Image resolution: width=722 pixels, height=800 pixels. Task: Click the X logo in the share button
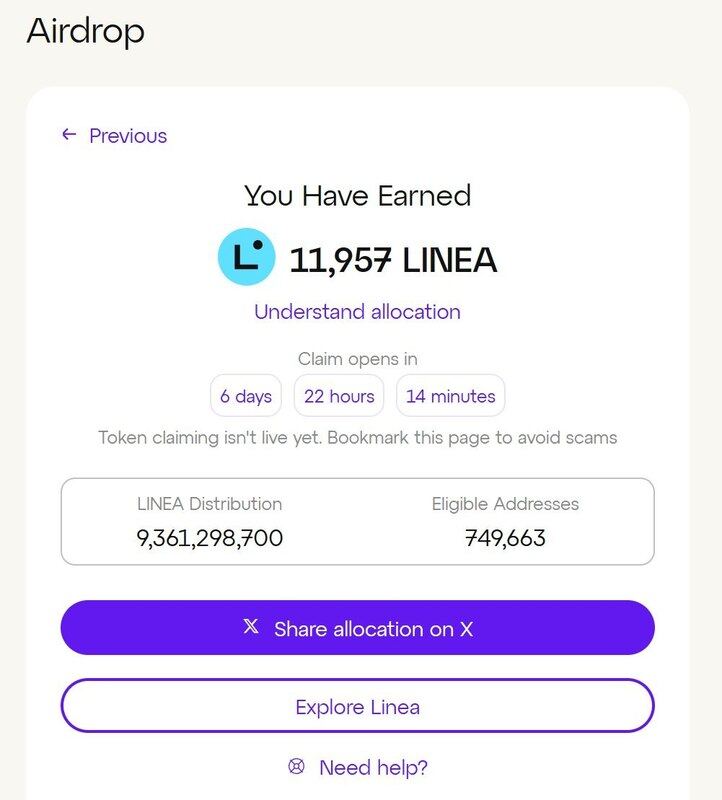251,627
